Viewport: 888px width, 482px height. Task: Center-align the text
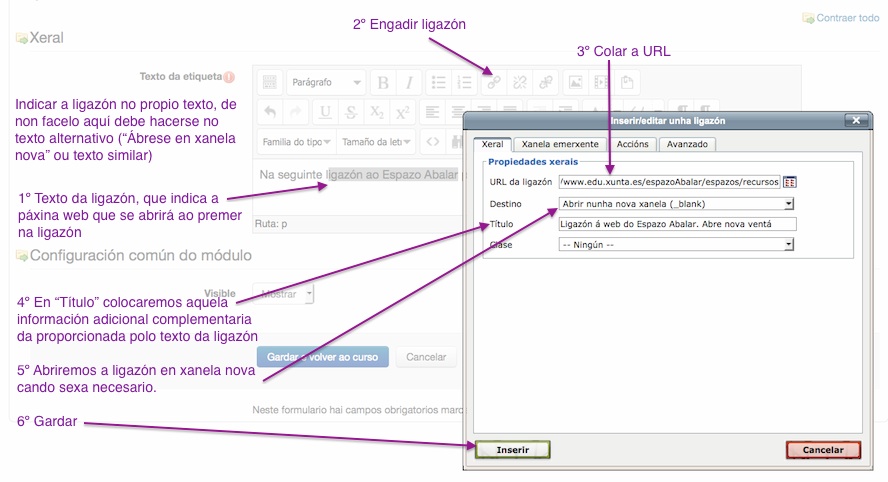pos(458,112)
